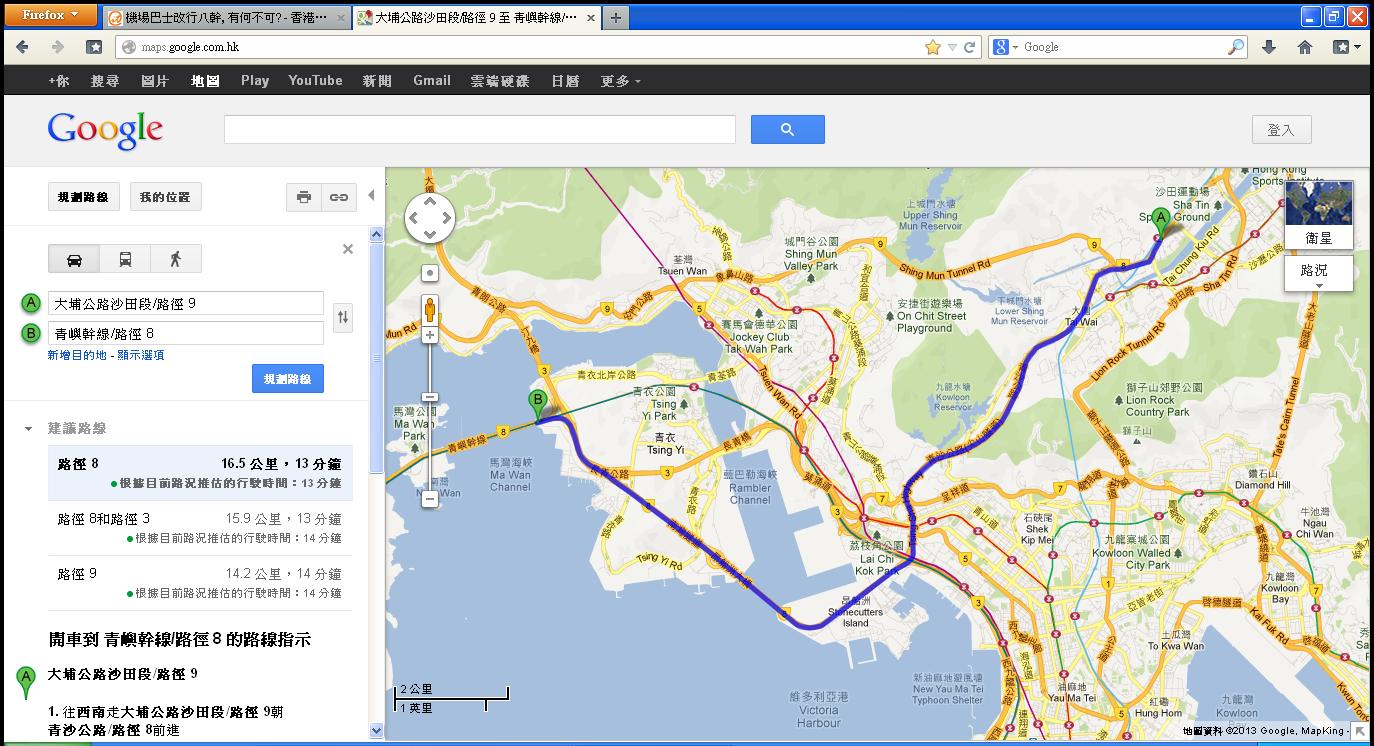Switch to the 機場巴士改行八幹 tab
The image size is (1374, 746).
[226, 18]
